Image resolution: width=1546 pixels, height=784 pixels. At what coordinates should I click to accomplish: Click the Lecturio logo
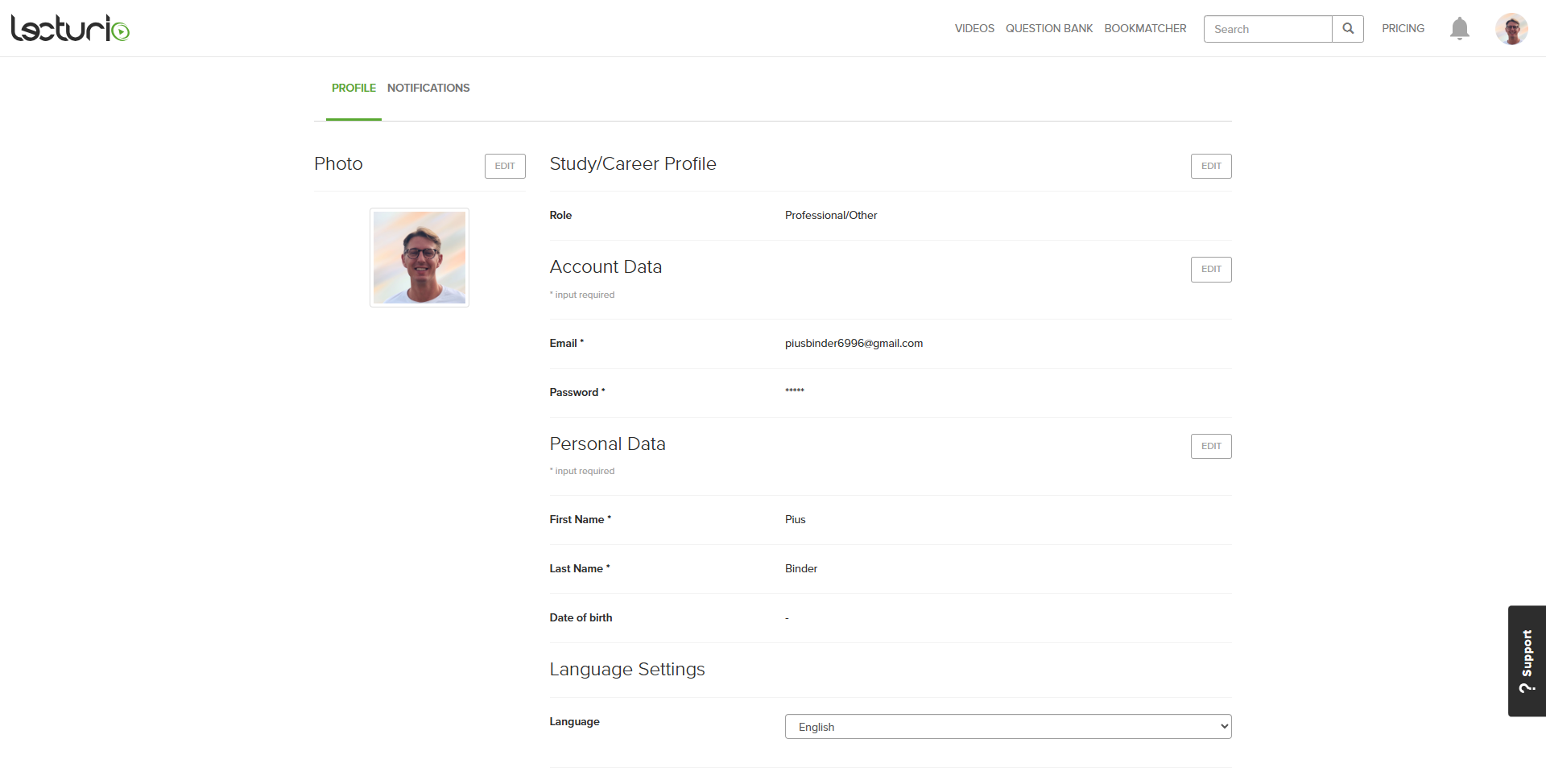pos(70,29)
